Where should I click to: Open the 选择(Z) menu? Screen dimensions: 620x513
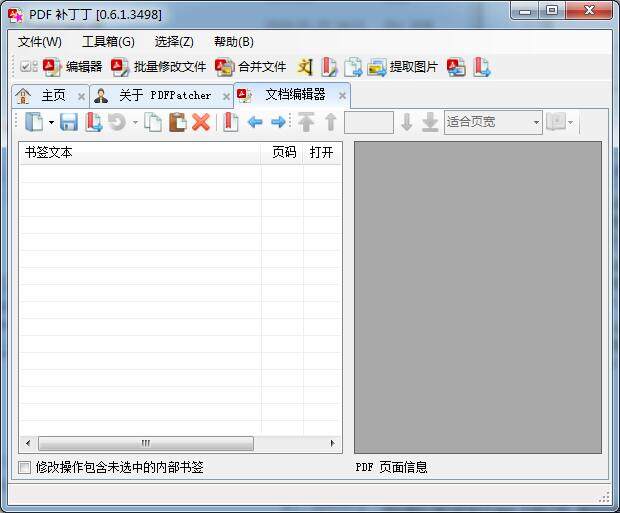(x=174, y=42)
